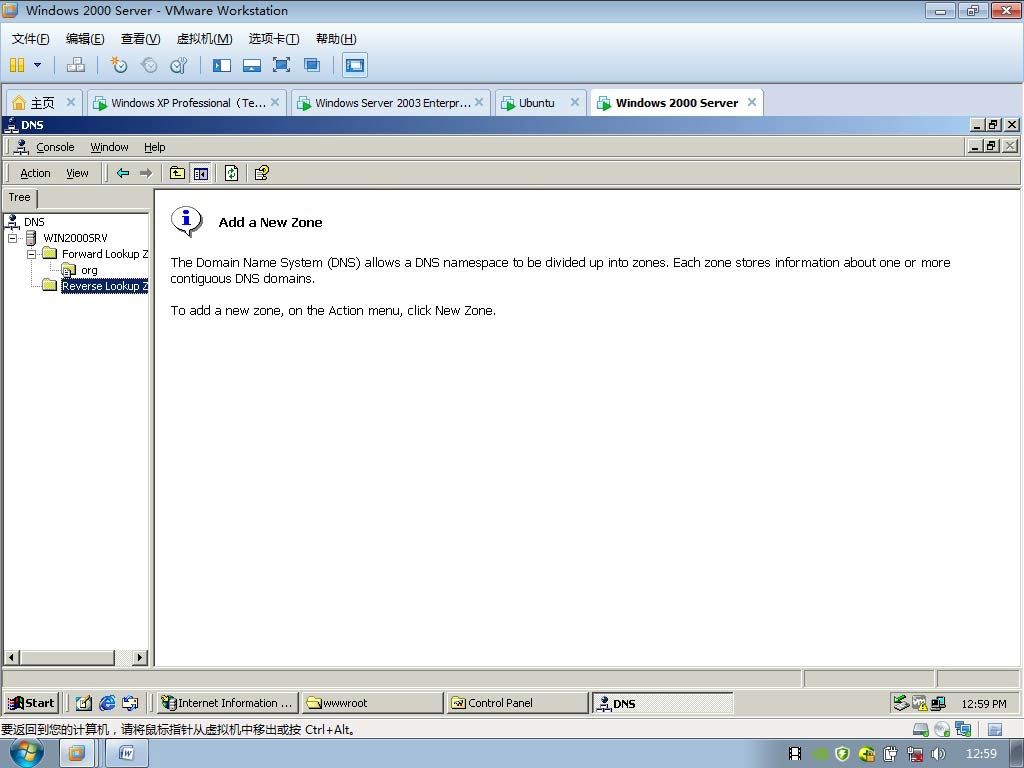The image size is (1024, 768).
Task: Open the Action menu
Action: coord(35,173)
